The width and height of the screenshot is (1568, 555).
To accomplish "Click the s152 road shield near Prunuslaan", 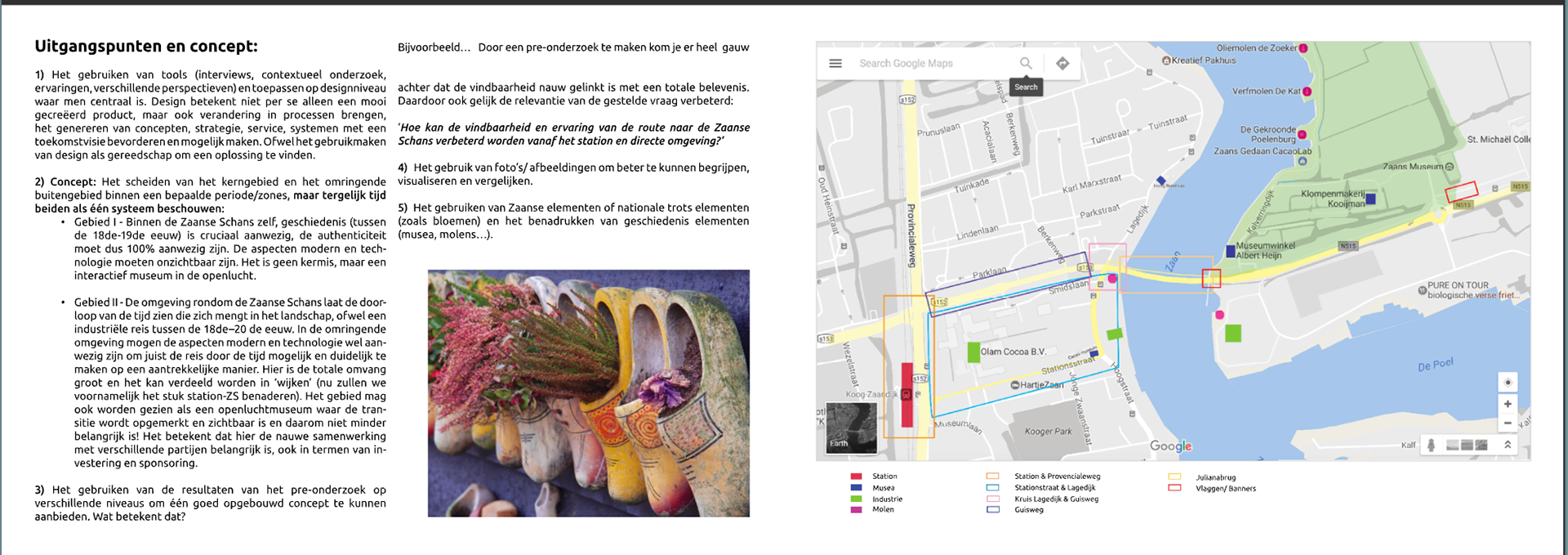I will pyautogui.click(x=907, y=100).
